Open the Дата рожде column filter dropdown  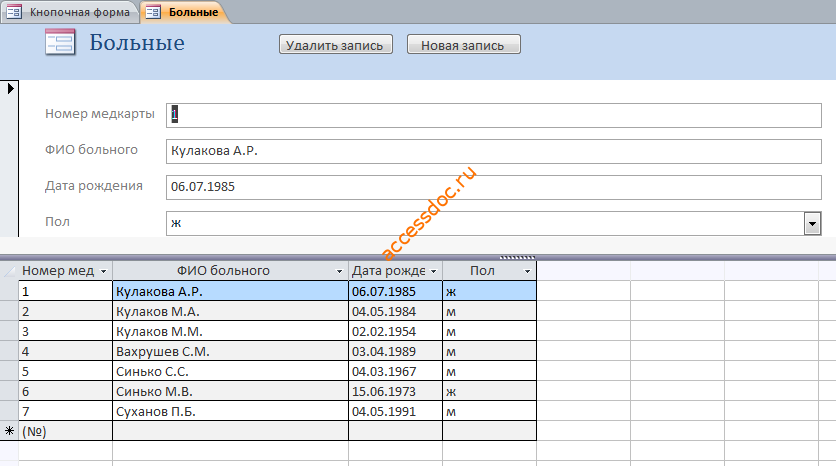click(433, 271)
